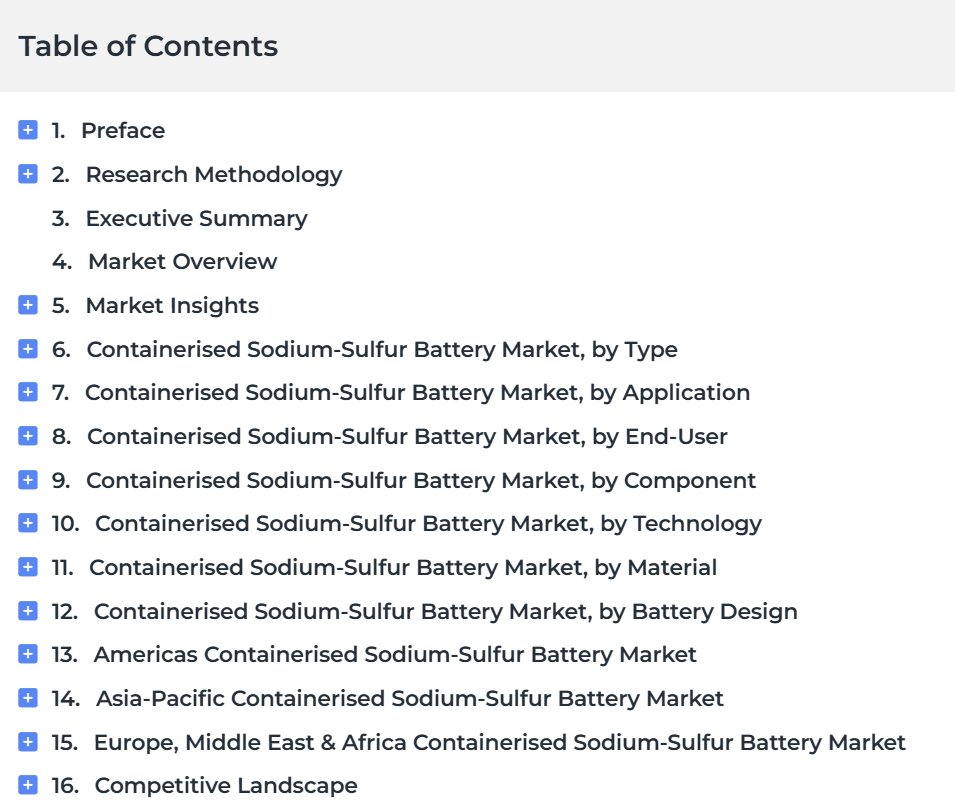Viewport: 955px width, 811px height.
Task: Select the Research Methodology title text
Action: click(x=214, y=175)
